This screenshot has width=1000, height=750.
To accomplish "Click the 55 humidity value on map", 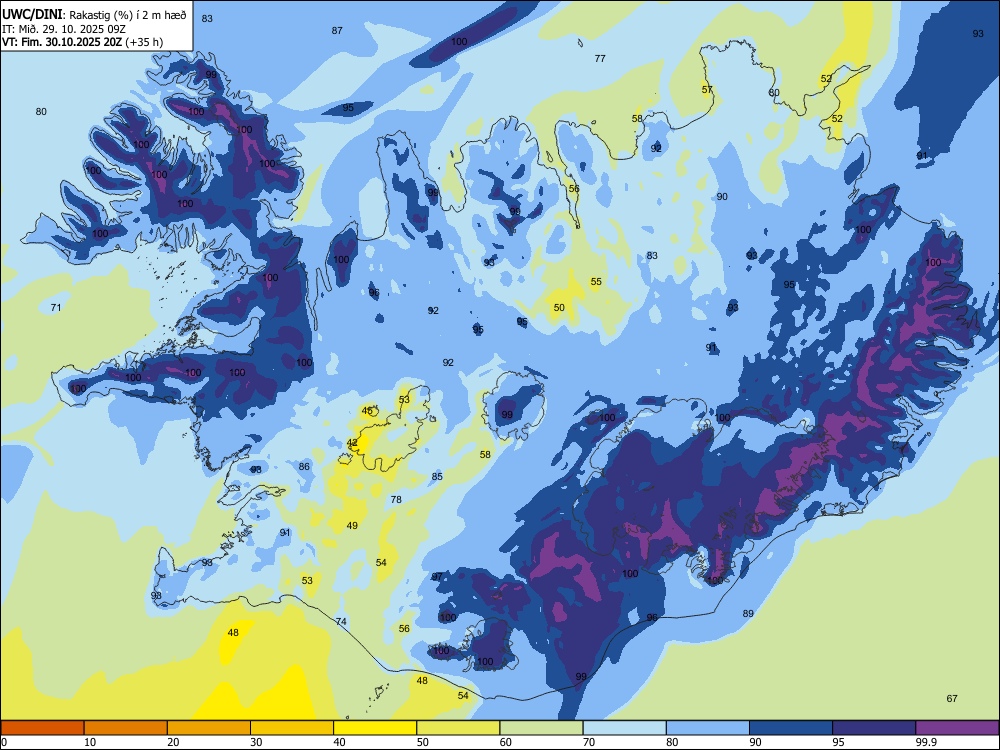I will pos(596,282).
